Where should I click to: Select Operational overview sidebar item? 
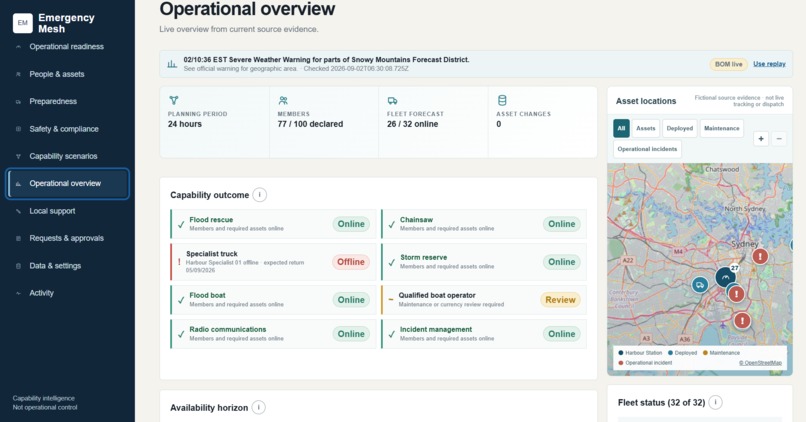tap(67, 184)
